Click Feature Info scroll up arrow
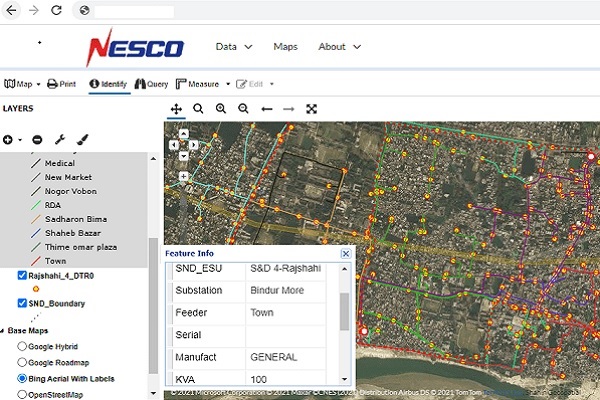This screenshot has width=600, height=400. 344,269
